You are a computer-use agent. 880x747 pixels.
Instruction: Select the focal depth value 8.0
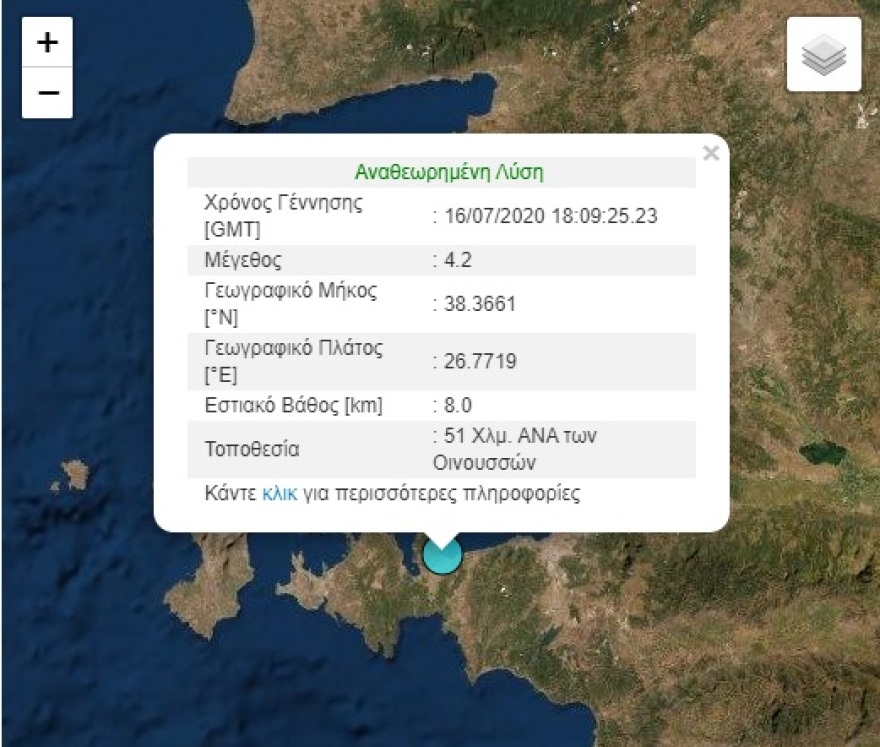pyautogui.click(x=458, y=404)
